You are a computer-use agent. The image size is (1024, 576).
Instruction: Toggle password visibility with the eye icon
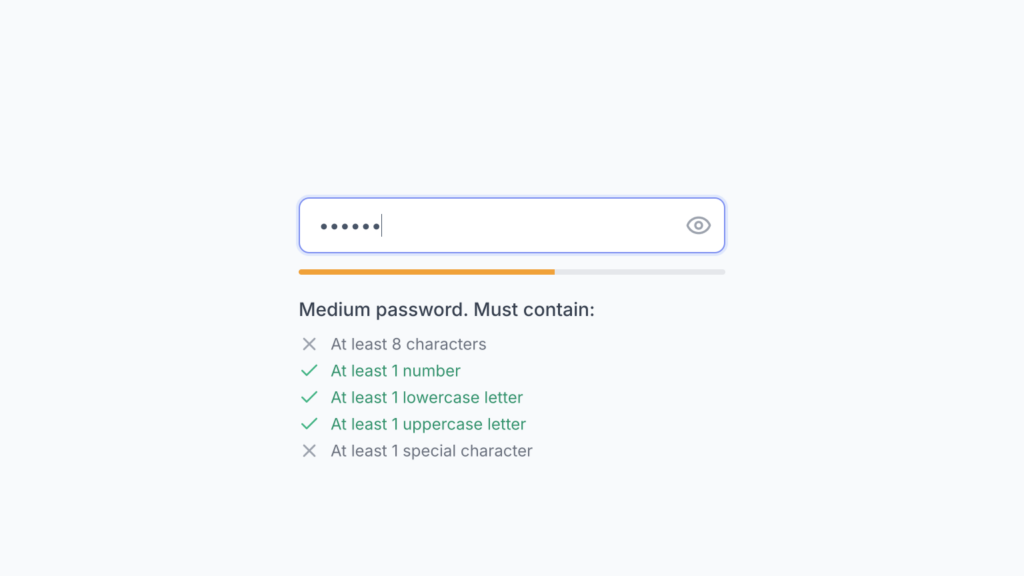(x=698, y=225)
